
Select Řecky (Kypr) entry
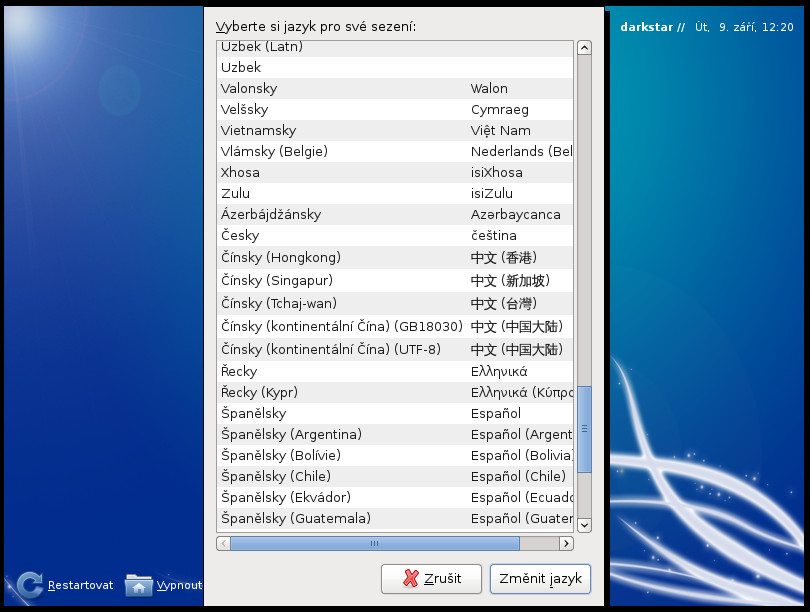tap(395, 393)
